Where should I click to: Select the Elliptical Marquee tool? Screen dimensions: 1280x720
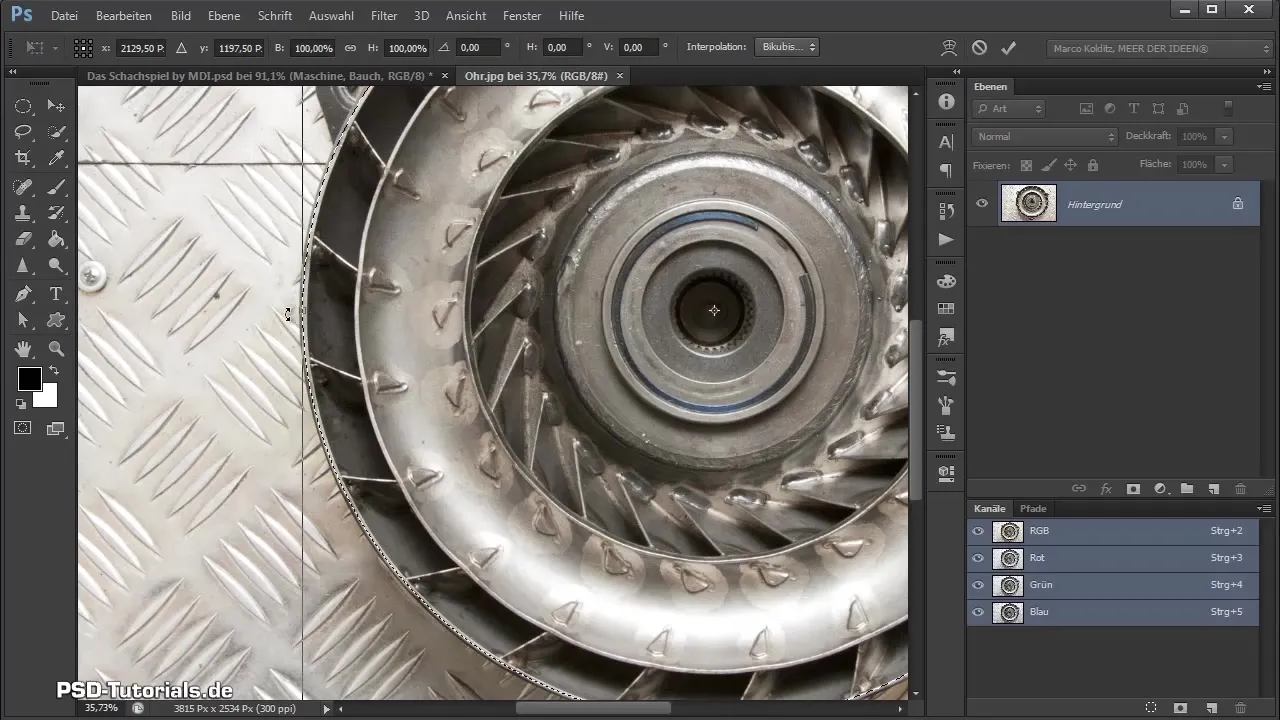[x=23, y=106]
